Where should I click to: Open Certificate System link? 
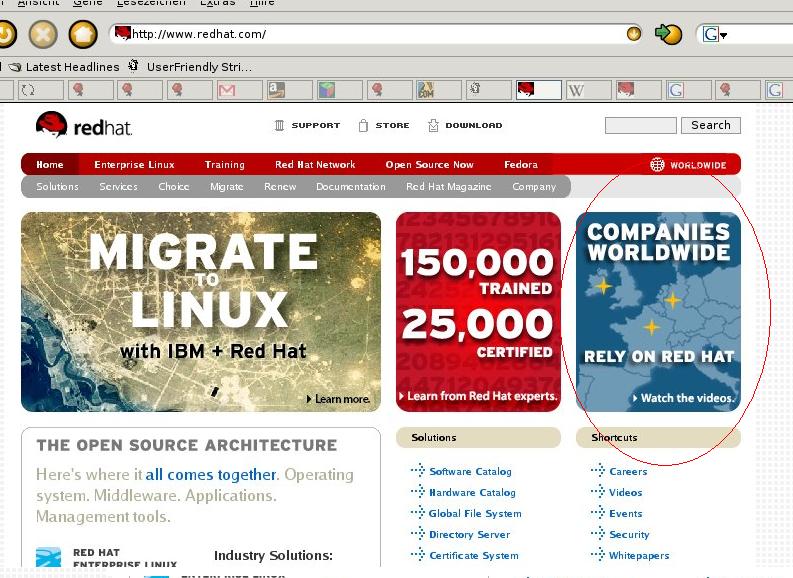(474, 556)
